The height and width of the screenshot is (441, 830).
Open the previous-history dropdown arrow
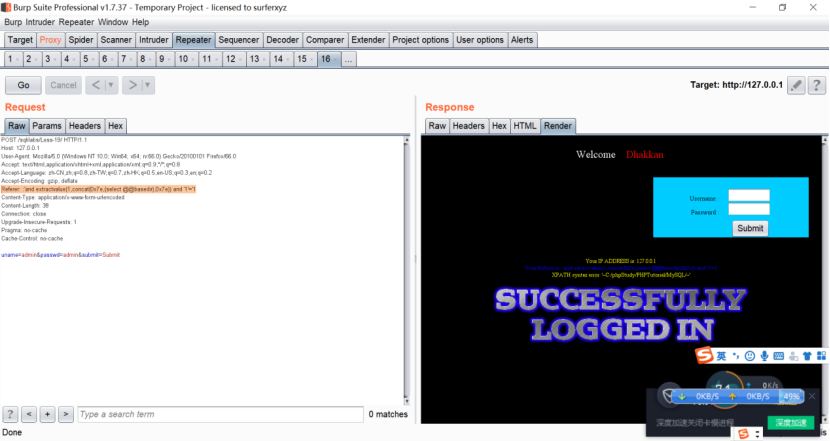click(111, 85)
